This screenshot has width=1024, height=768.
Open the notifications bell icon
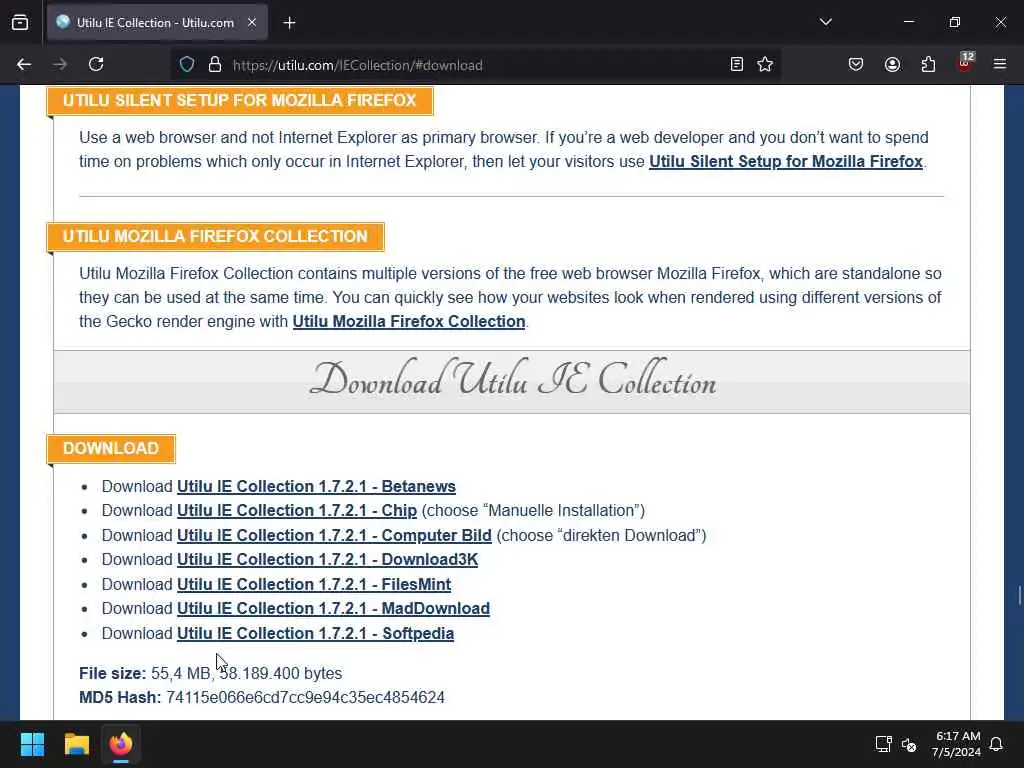tap(997, 744)
